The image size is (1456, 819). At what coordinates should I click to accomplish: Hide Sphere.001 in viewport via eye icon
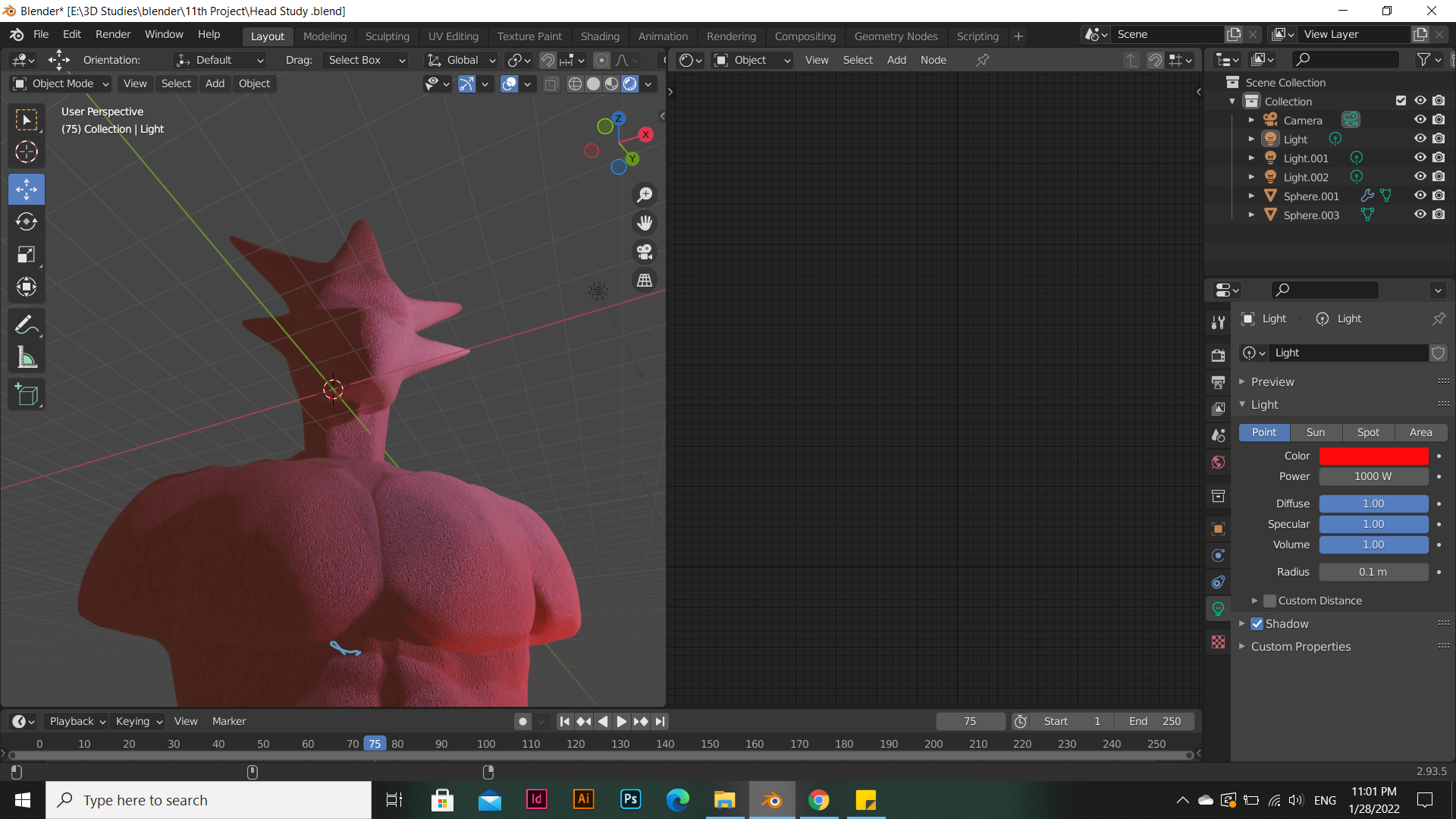[x=1420, y=196]
